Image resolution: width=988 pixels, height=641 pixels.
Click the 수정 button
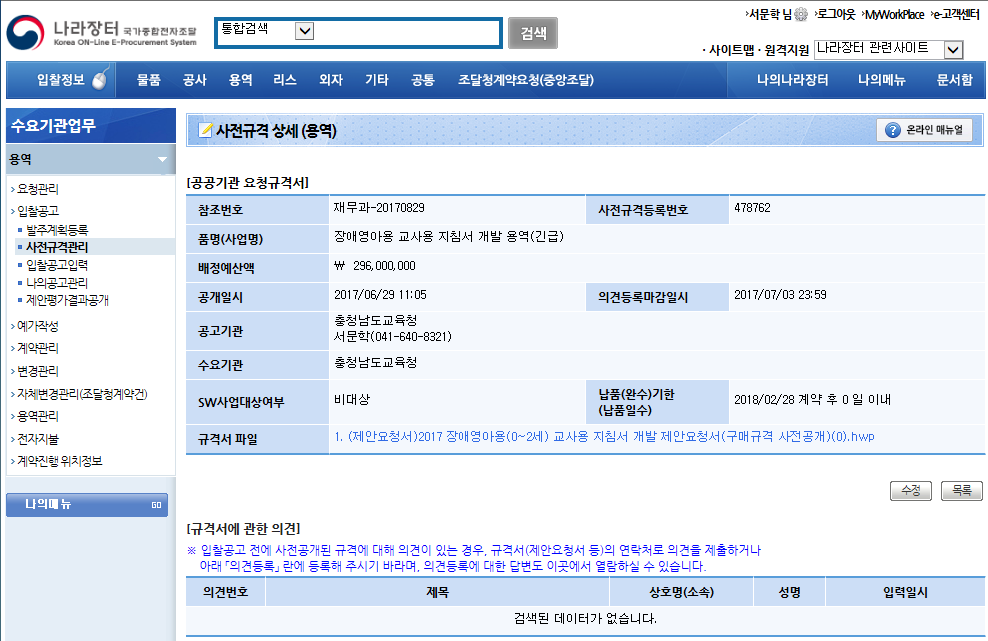910,491
